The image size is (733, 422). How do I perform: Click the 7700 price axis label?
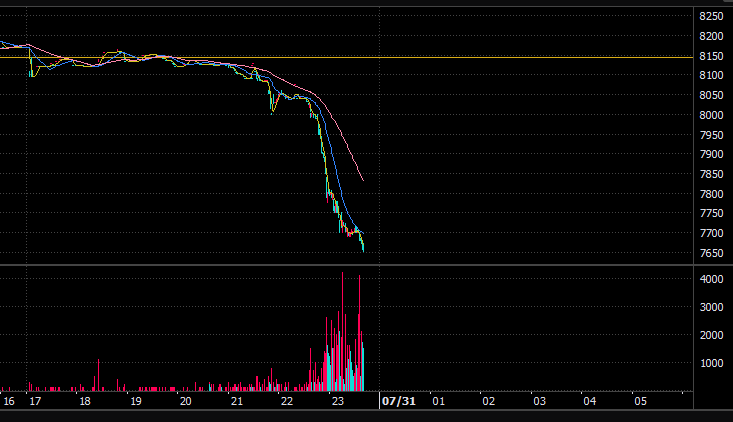(711, 233)
